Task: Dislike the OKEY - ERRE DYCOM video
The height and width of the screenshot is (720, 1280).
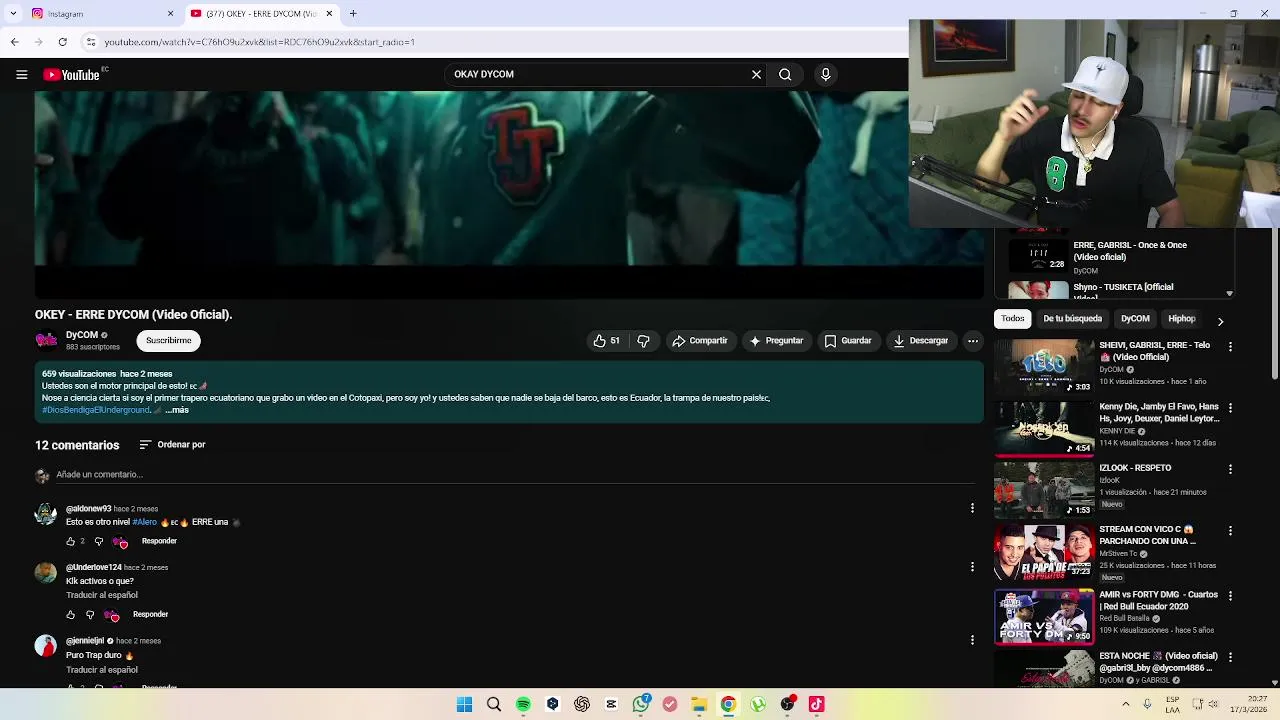Action: (643, 341)
